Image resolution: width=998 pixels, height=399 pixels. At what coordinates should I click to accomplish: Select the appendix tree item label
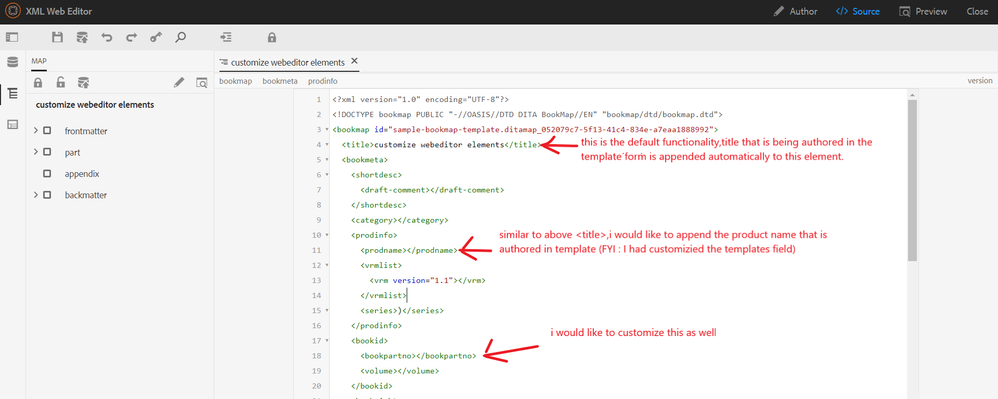[82, 174]
